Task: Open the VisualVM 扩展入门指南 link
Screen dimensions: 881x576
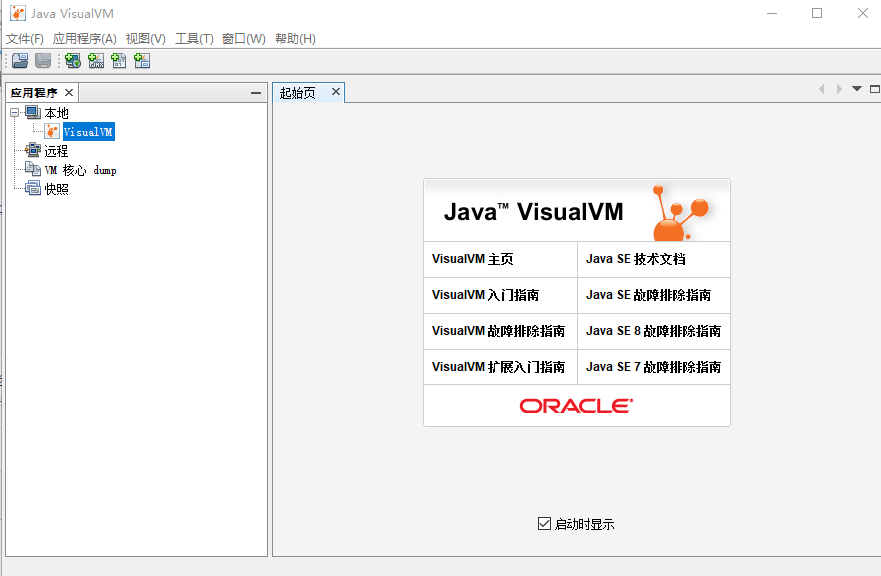Action: click(x=498, y=367)
